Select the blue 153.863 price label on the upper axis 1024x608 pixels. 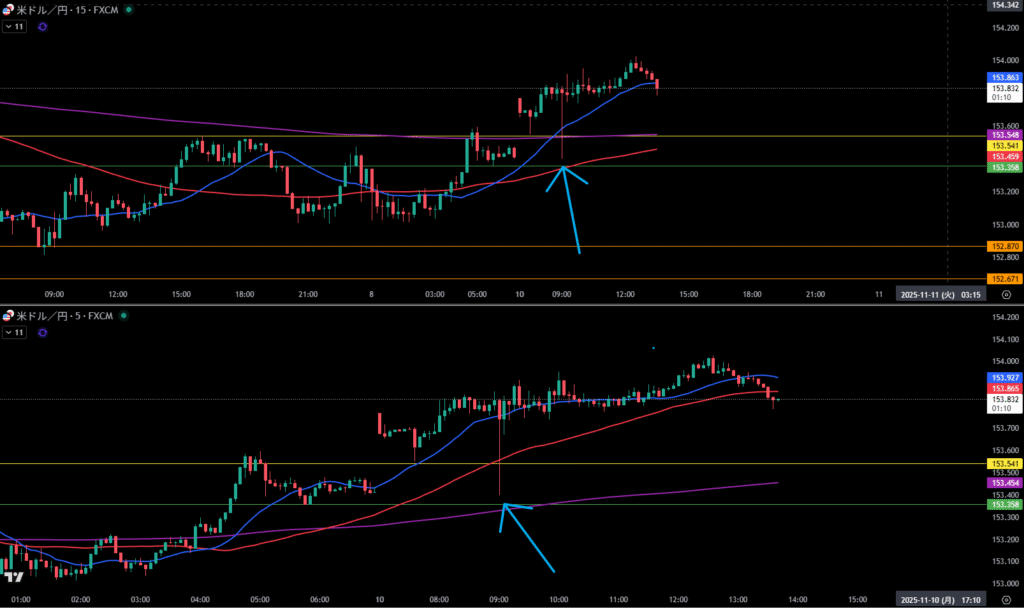(1003, 77)
